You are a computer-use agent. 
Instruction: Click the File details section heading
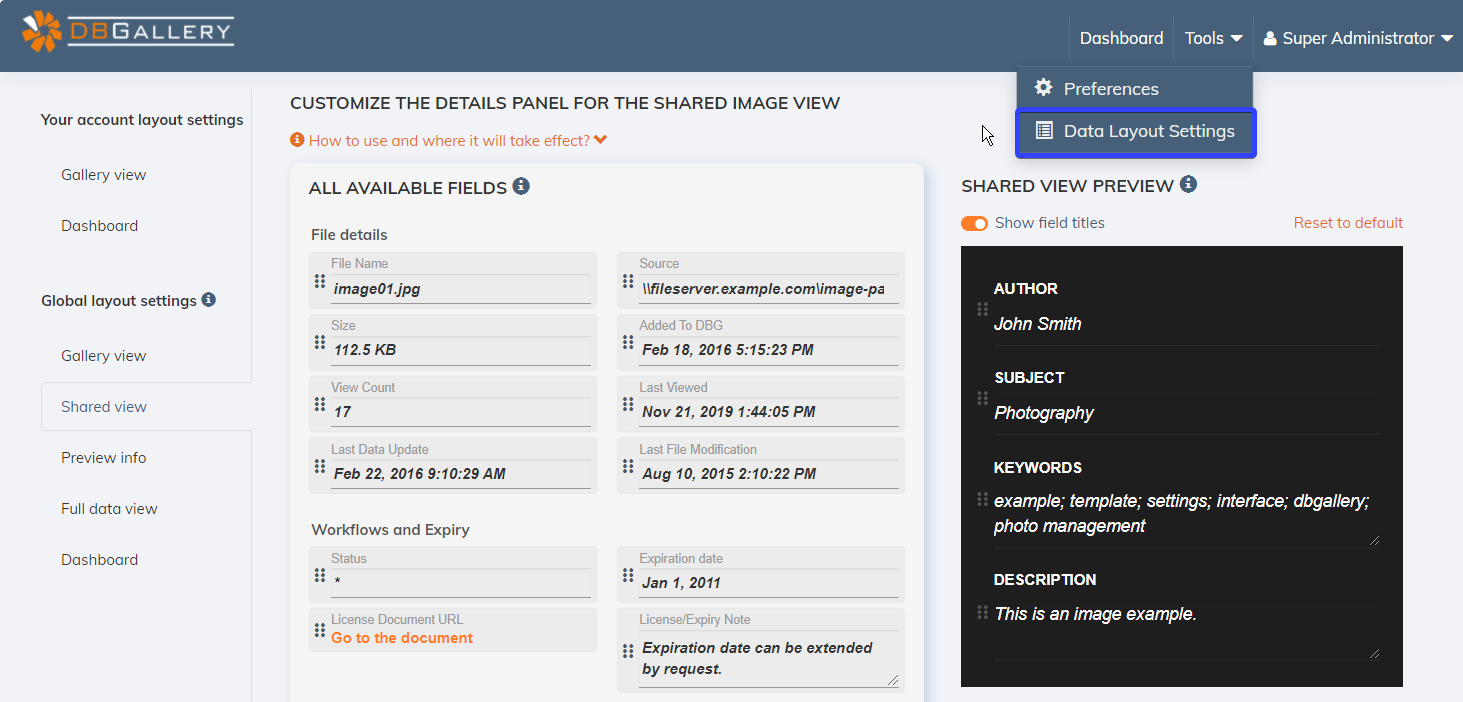[x=349, y=235]
